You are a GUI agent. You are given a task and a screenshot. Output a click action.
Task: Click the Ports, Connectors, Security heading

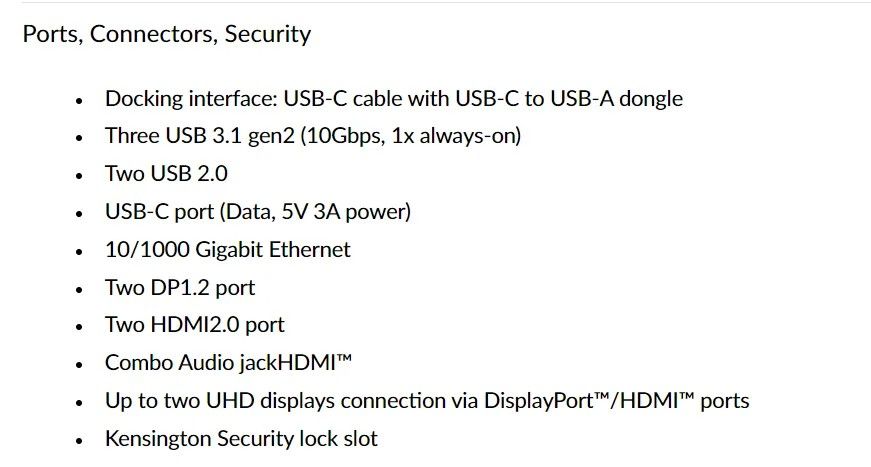[x=167, y=34]
